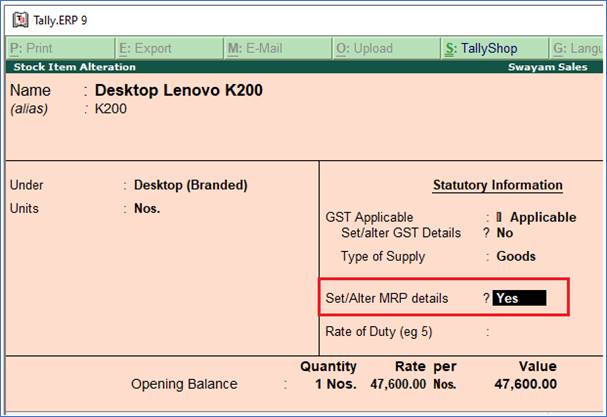Click the Under label
Screen dimensions: 607x417
[x=26, y=185]
